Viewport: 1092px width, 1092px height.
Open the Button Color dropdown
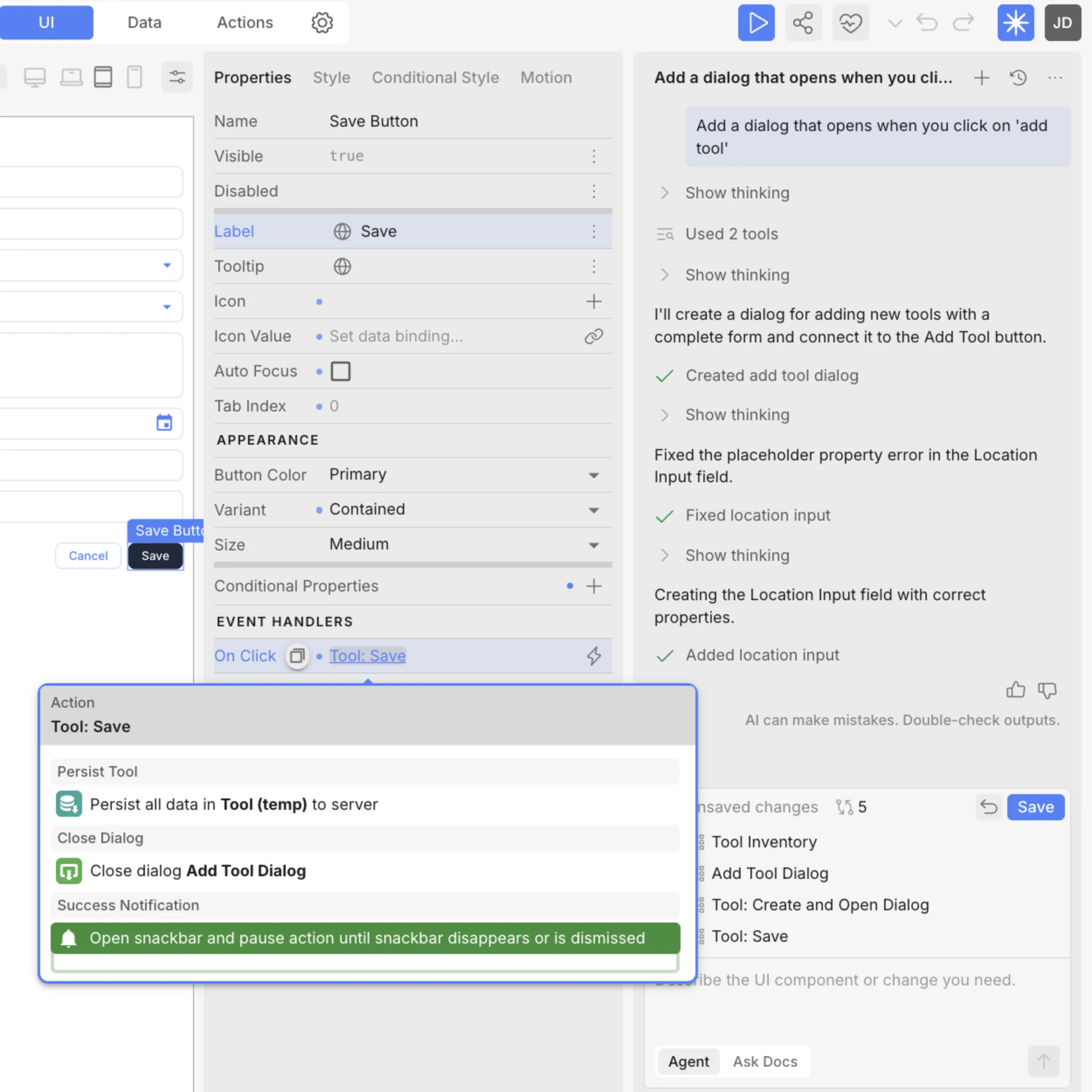pos(594,475)
